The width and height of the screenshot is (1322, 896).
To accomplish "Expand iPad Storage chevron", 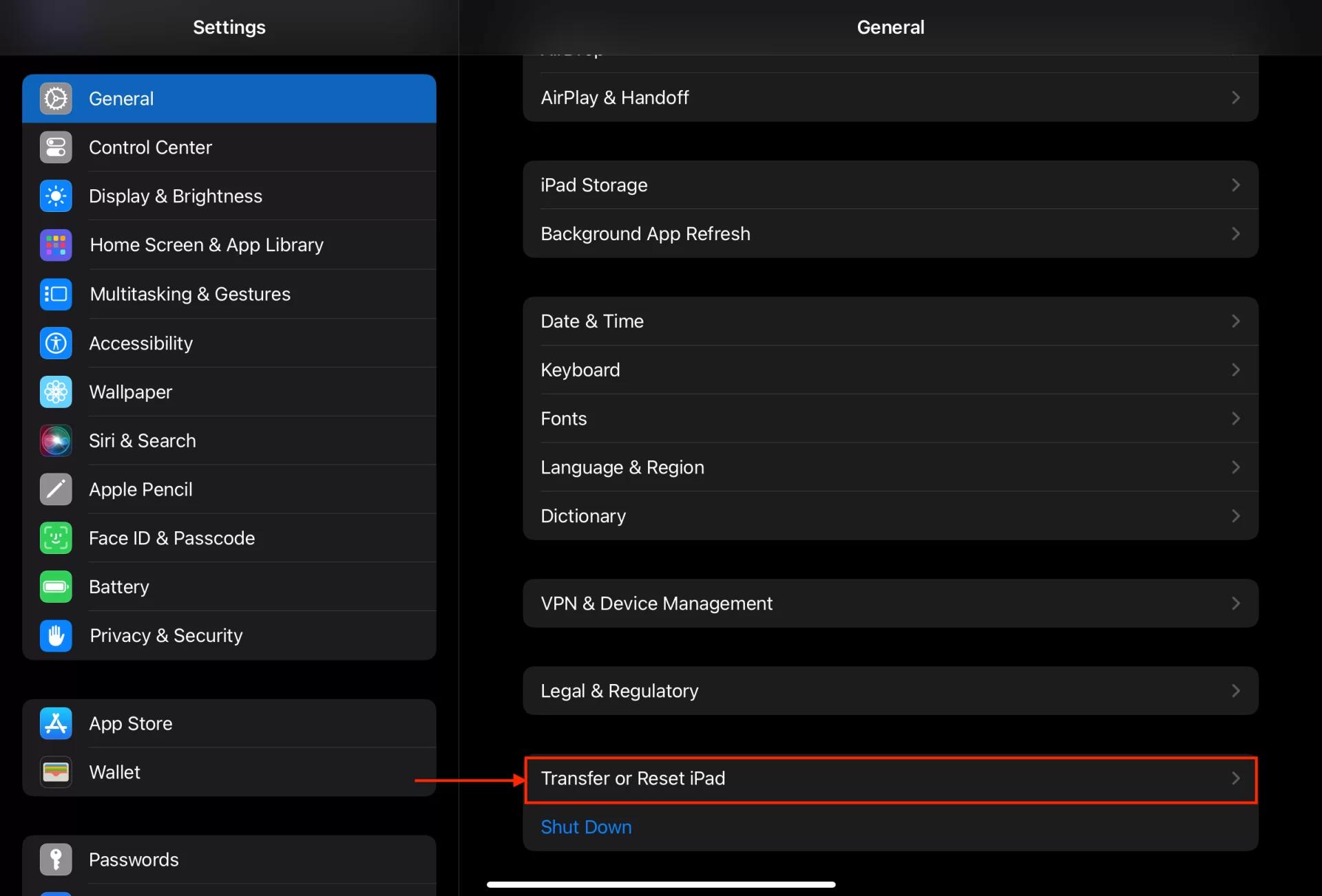I will pos(1236,185).
